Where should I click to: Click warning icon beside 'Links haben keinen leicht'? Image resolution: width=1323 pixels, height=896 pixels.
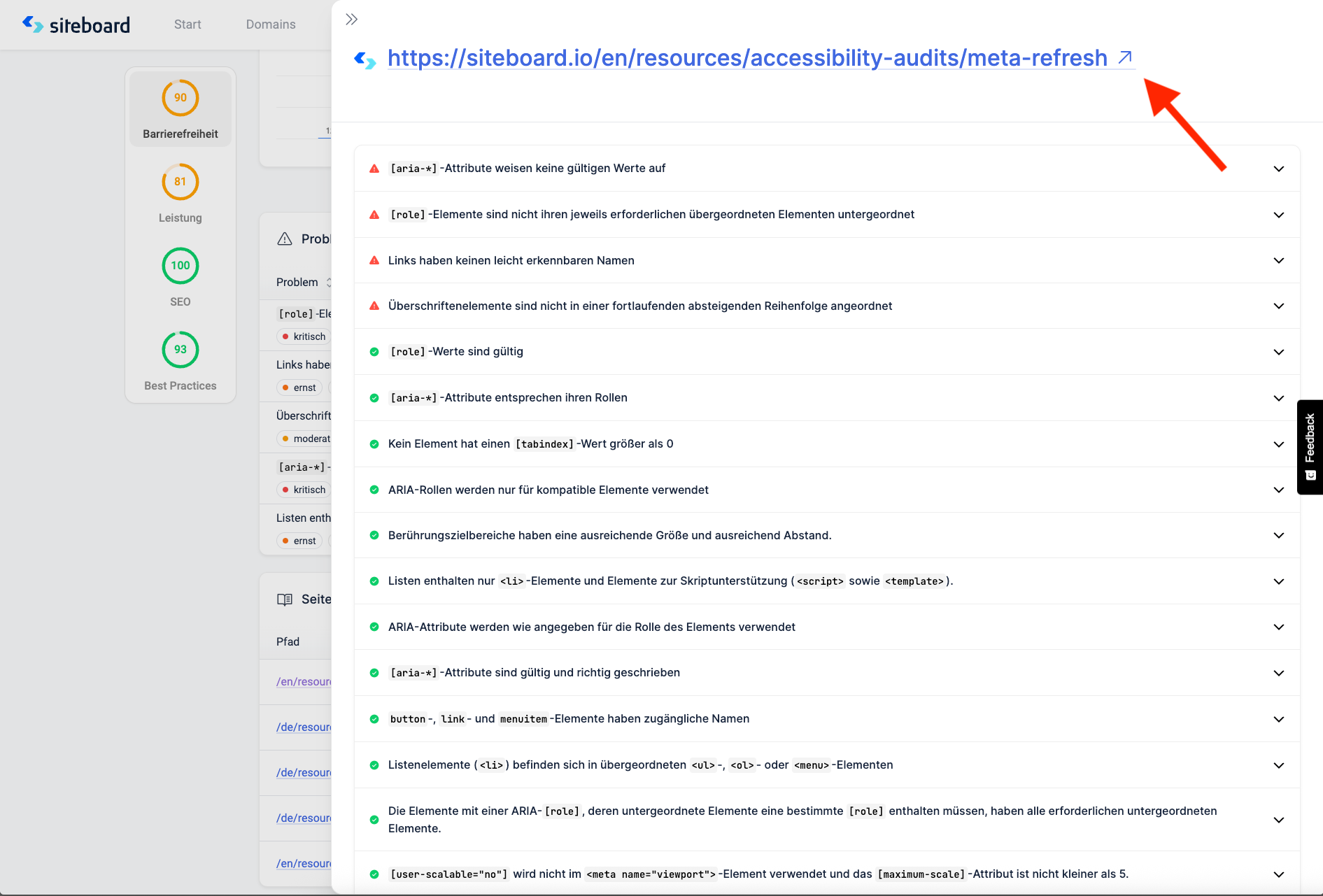(x=374, y=260)
